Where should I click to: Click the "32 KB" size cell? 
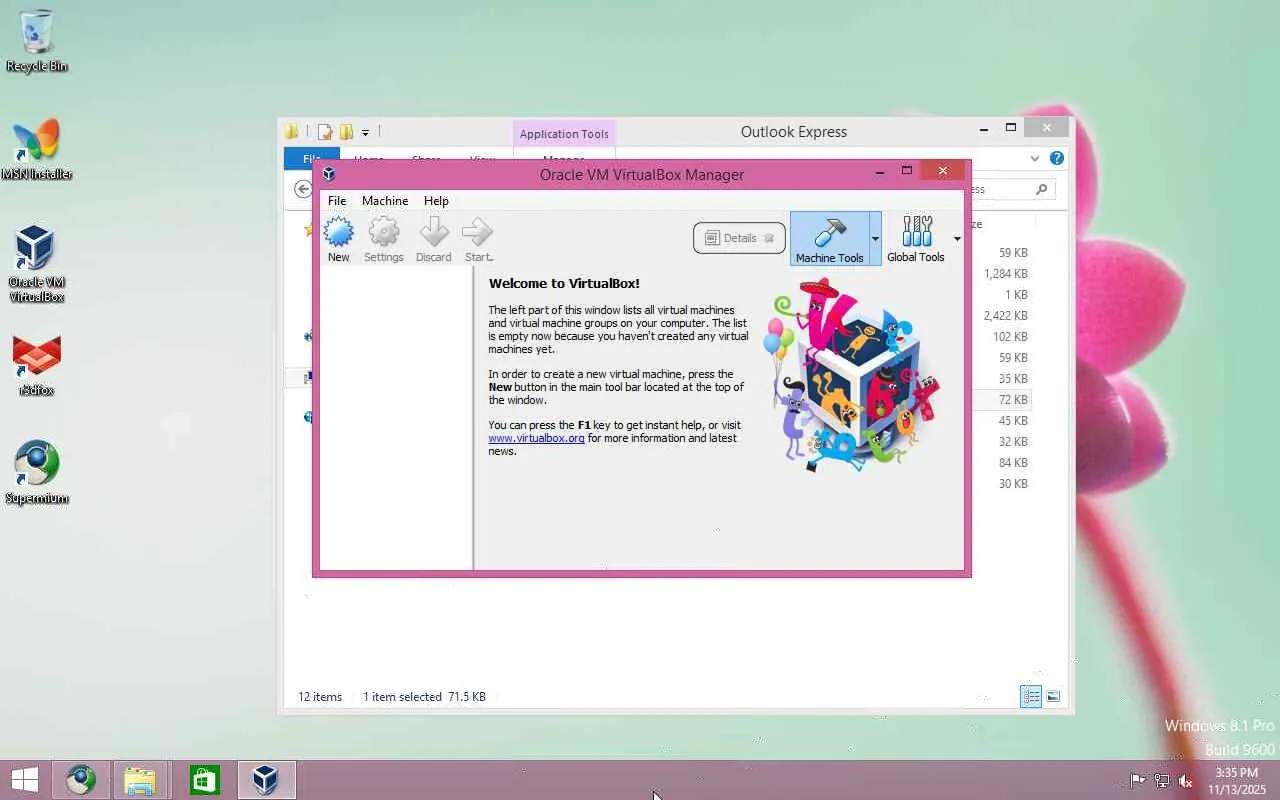1013,442
